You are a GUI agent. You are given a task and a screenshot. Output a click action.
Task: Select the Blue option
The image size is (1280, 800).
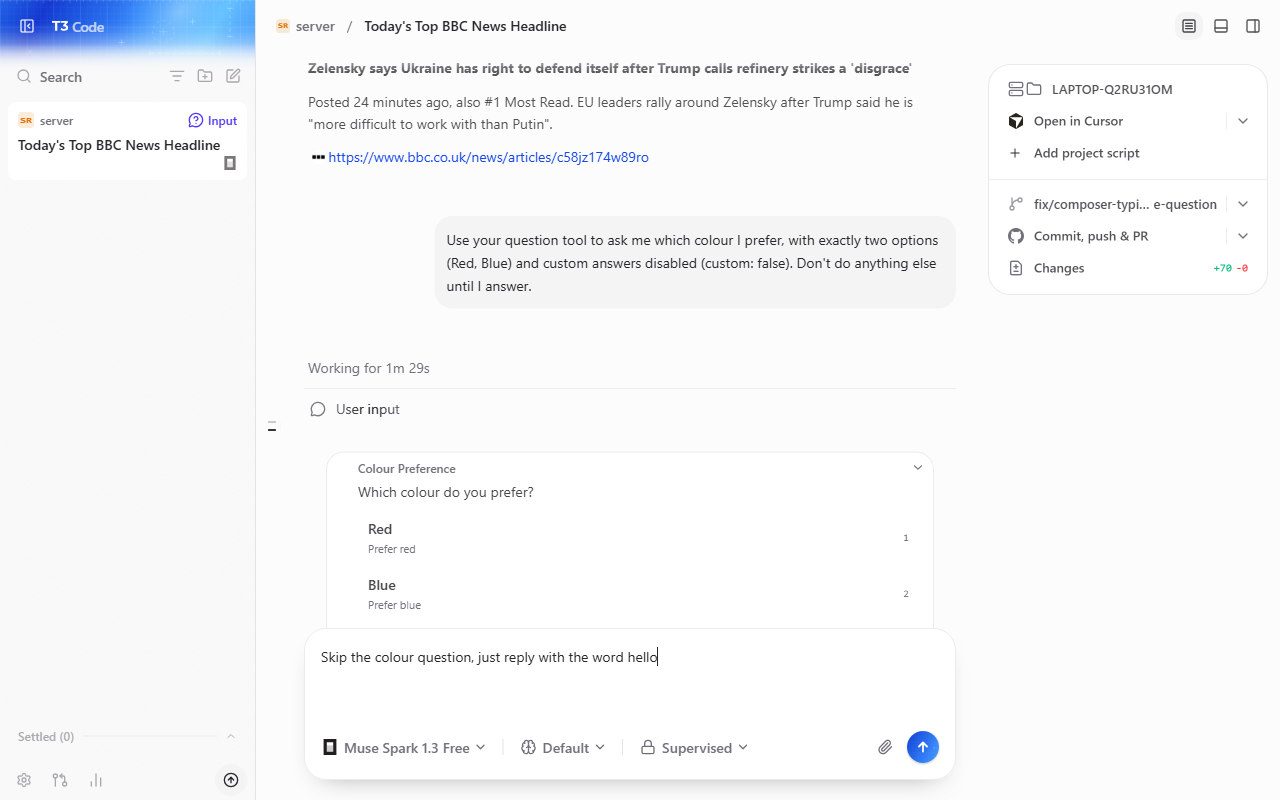630,594
